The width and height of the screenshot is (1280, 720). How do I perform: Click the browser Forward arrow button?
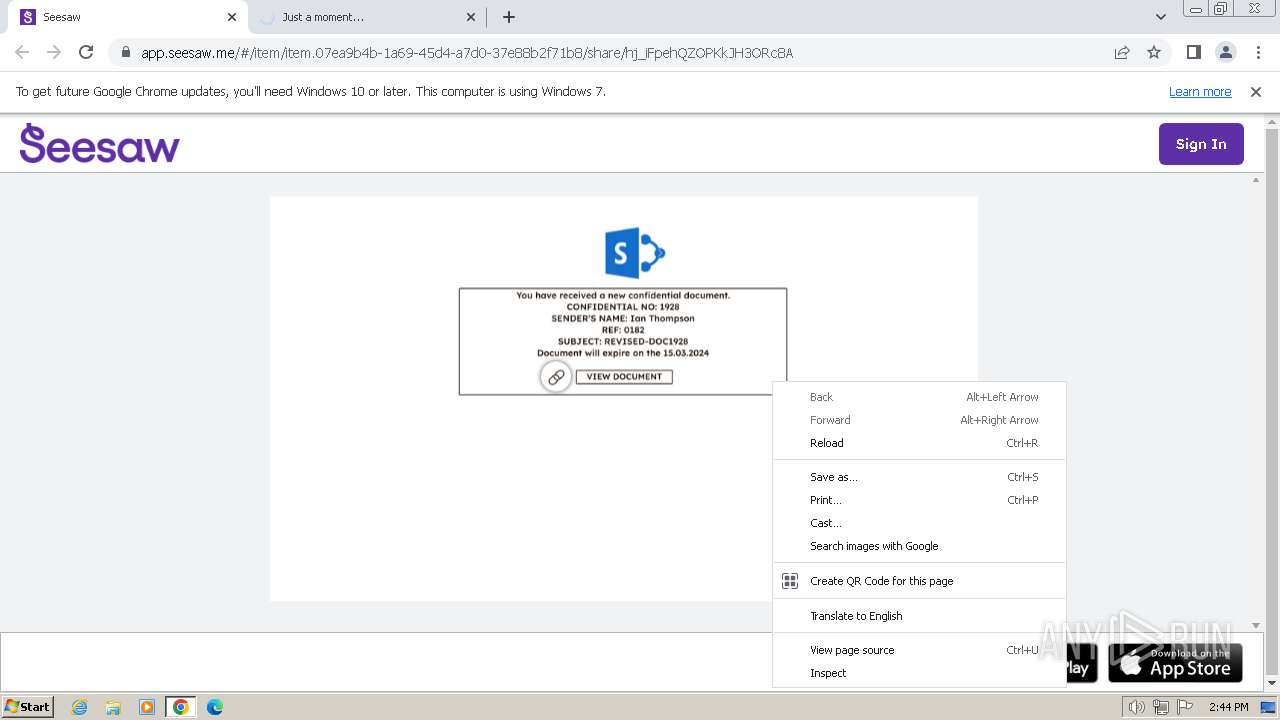tap(54, 52)
